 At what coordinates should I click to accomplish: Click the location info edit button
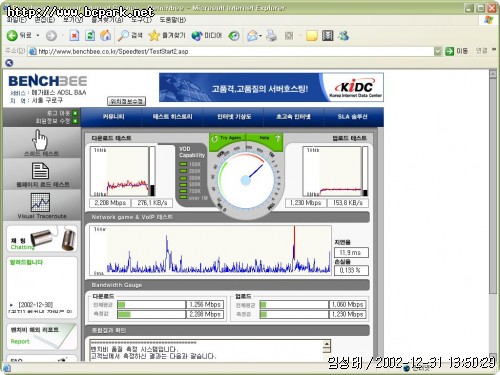point(126,101)
